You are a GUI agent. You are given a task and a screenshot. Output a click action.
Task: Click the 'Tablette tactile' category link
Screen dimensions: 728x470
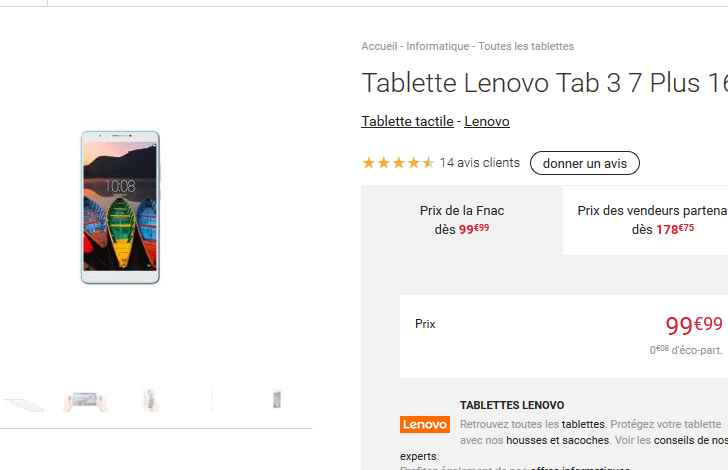point(407,121)
